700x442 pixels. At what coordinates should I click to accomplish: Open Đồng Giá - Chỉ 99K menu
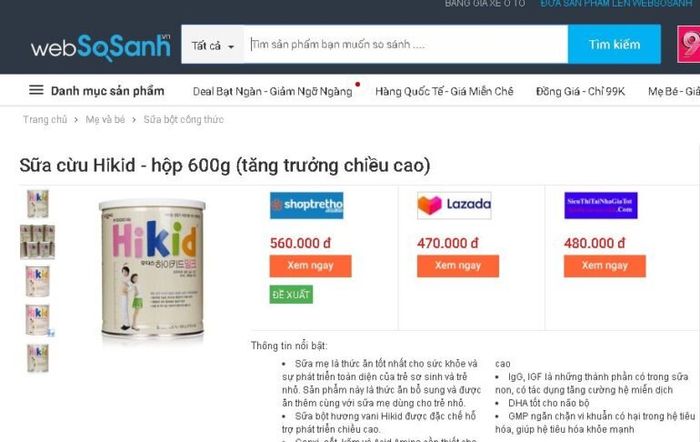click(x=580, y=92)
